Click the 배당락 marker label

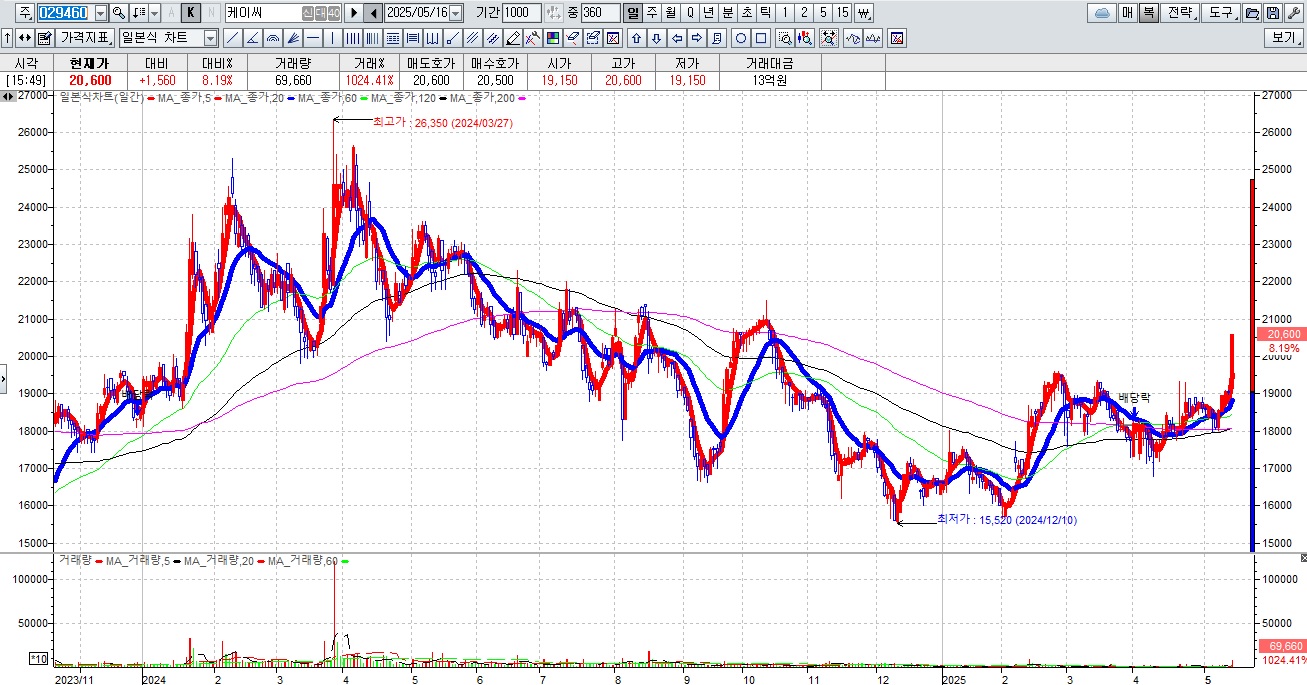1134,397
